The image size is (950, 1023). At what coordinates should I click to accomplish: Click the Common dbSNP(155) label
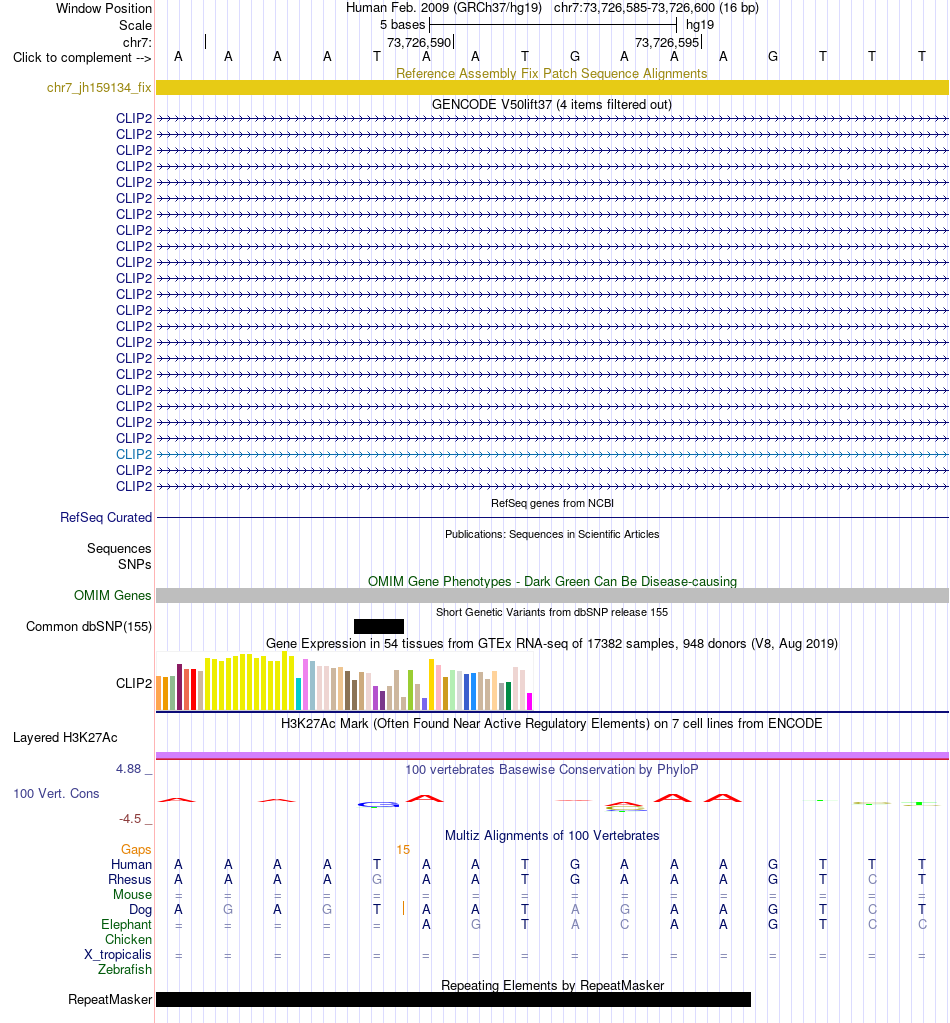coord(89,626)
